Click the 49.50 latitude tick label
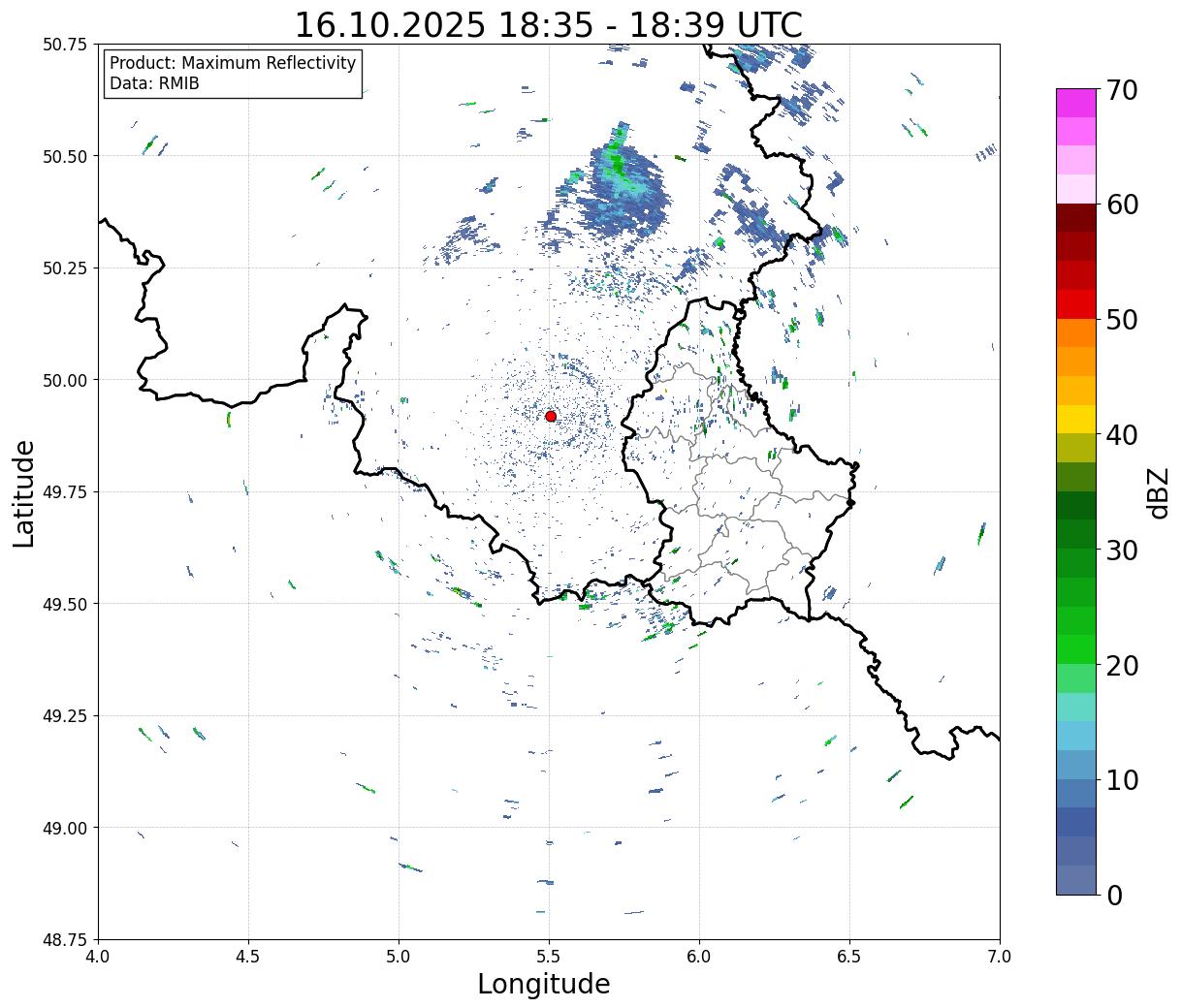This screenshot has width=1182, height=1008. click(x=65, y=604)
